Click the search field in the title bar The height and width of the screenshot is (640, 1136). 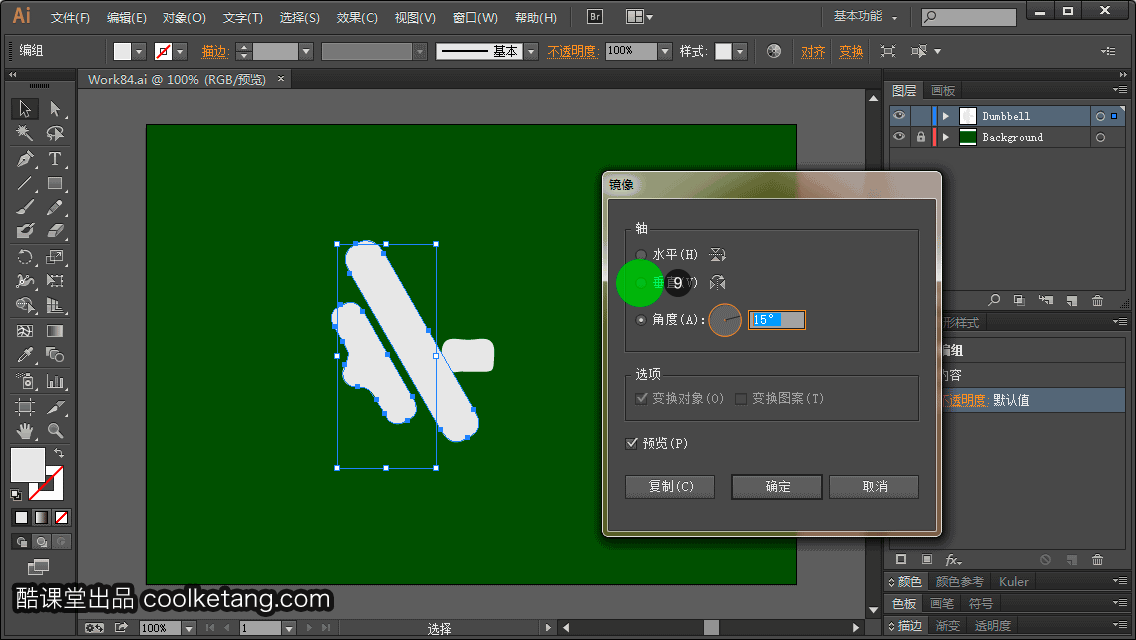pos(969,17)
